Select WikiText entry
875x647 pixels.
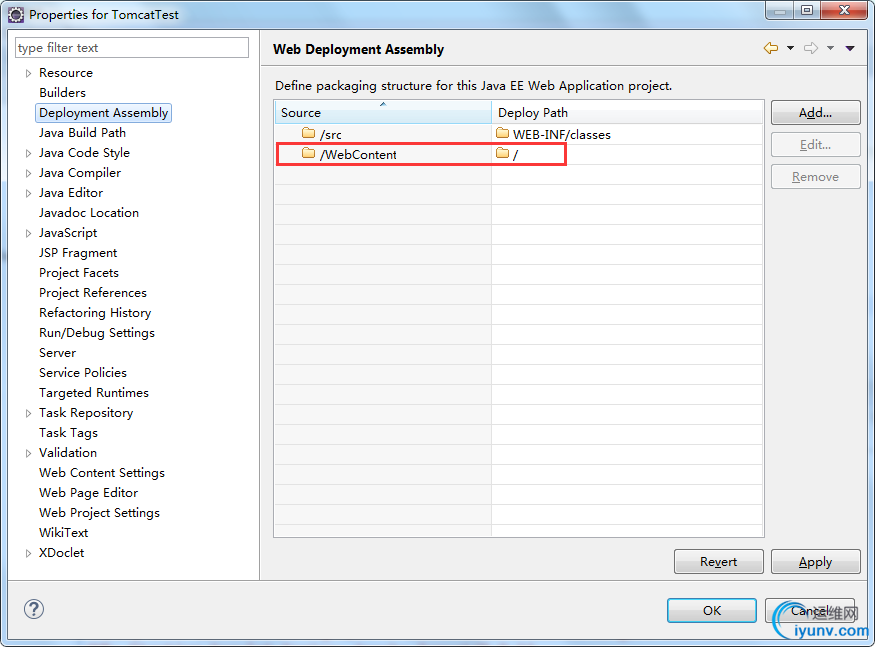64,533
